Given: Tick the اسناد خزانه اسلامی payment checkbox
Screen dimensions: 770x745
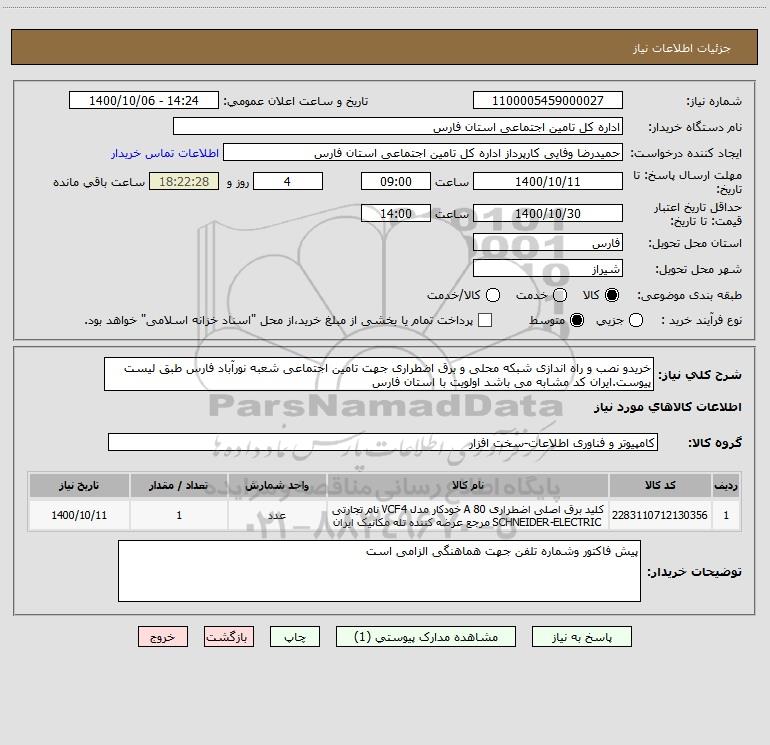Looking at the screenshot, I should click(x=485, y=320).
